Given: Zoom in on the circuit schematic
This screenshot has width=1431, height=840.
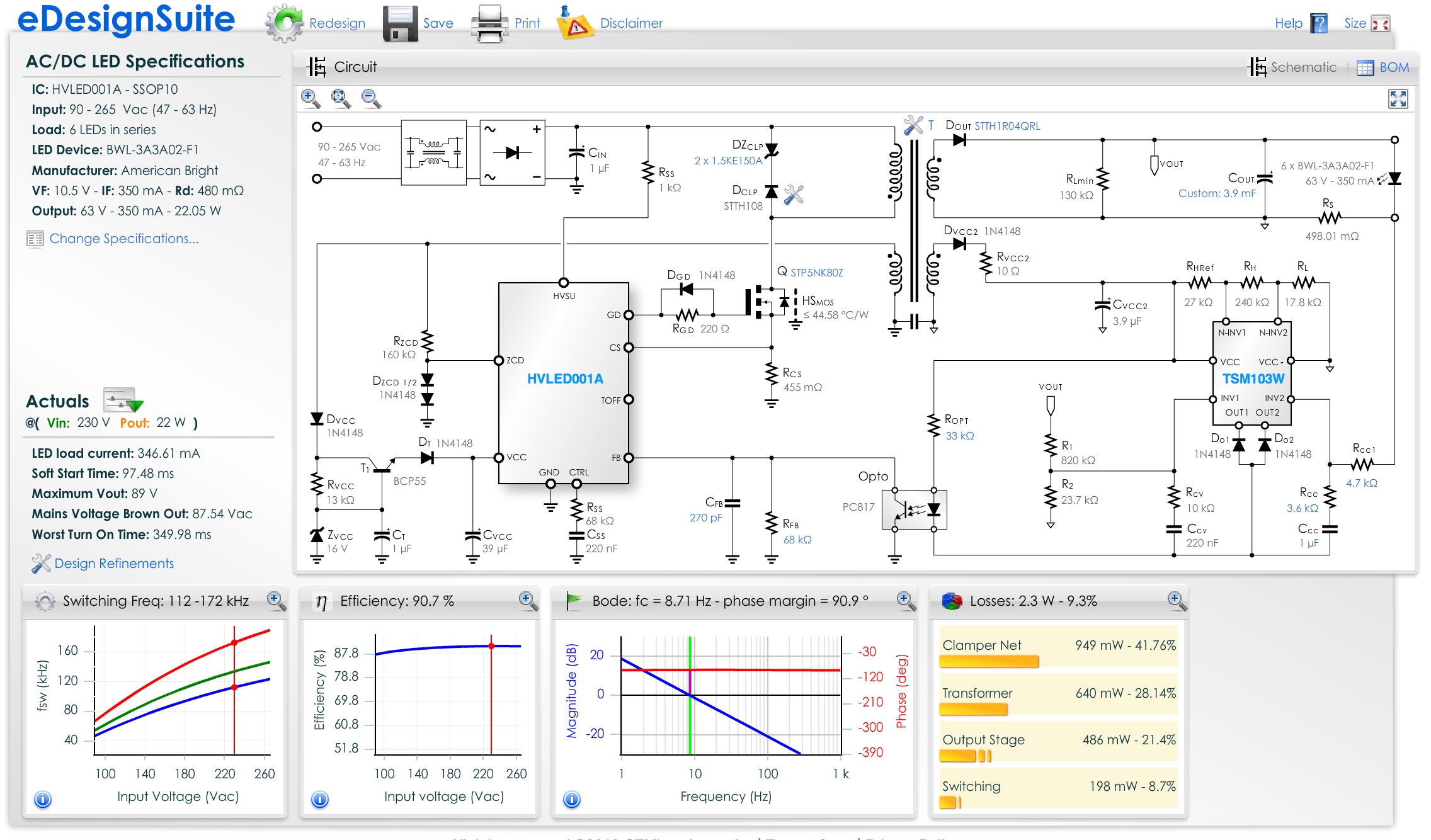Looking at the screenshot, I should pyautogui.click(x=311, y=98).
